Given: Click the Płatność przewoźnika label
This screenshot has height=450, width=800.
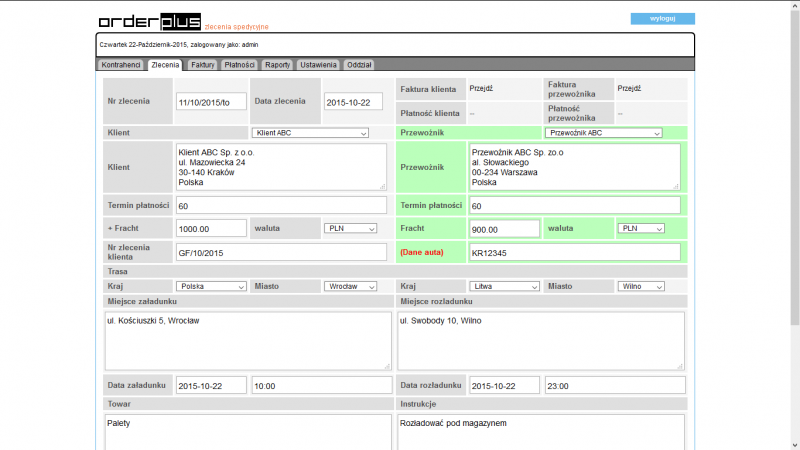Looking at the screenshot, I should coord(571,113).
